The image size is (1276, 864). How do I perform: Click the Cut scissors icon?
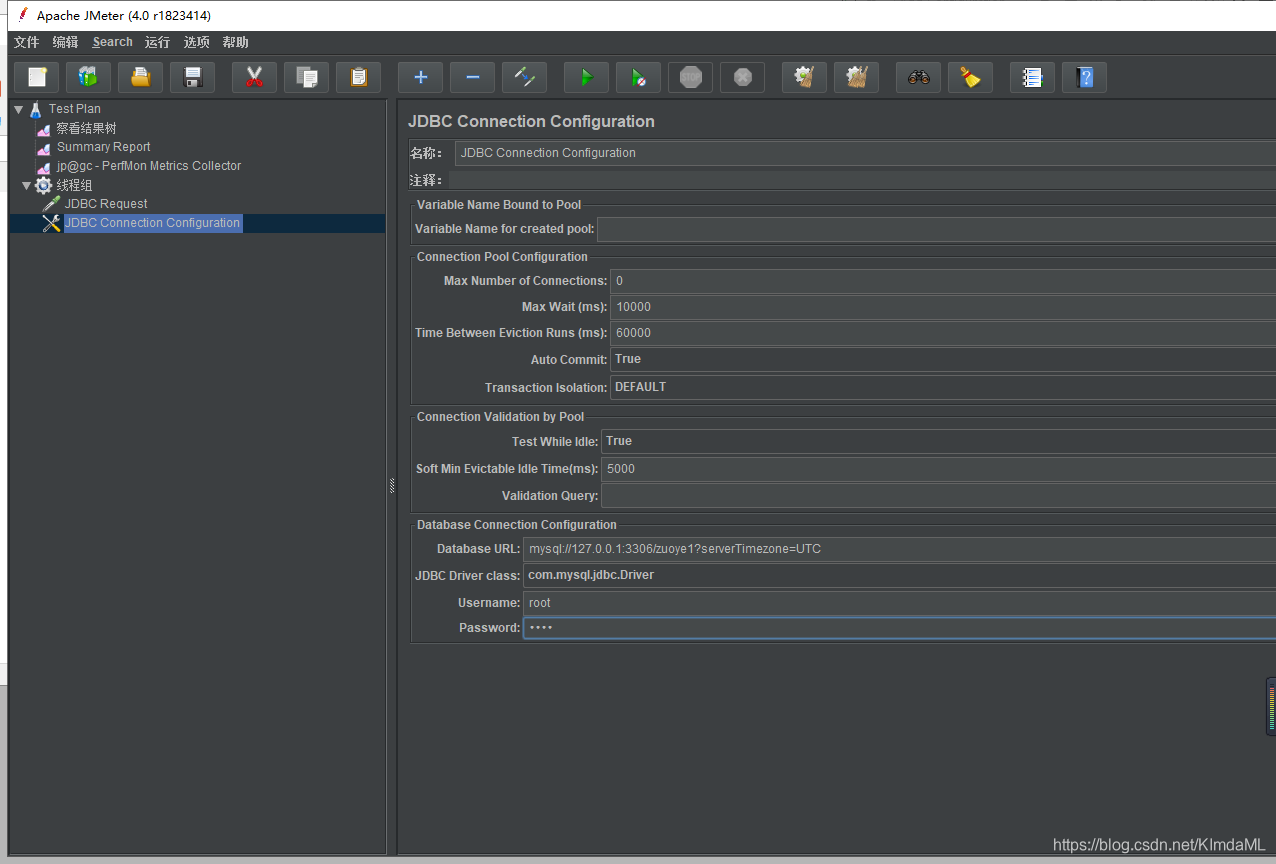click(x=254, y=77)
